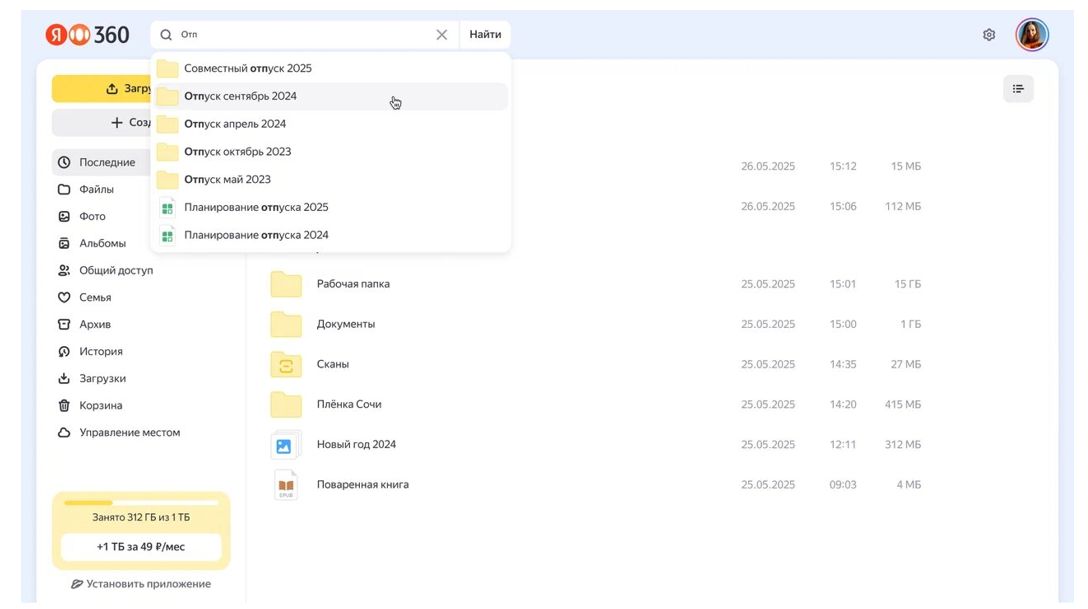Pick Отпуск май 2023 folder suggestion
Image resolution: width=1088 pixels, height=609 pixels.
227,180
